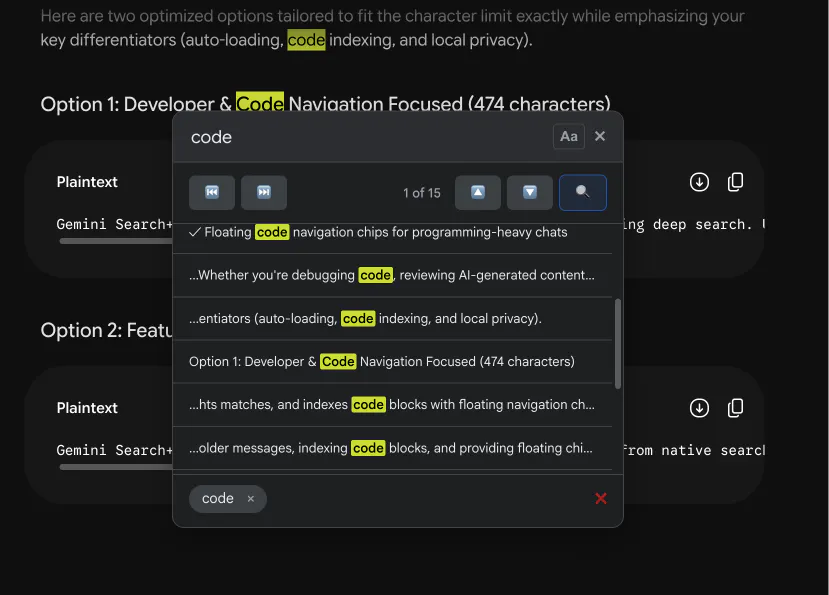Click the highlighted 'code' in the intro paragraph
The image size is (829, 595).
(x=306, y=40)
